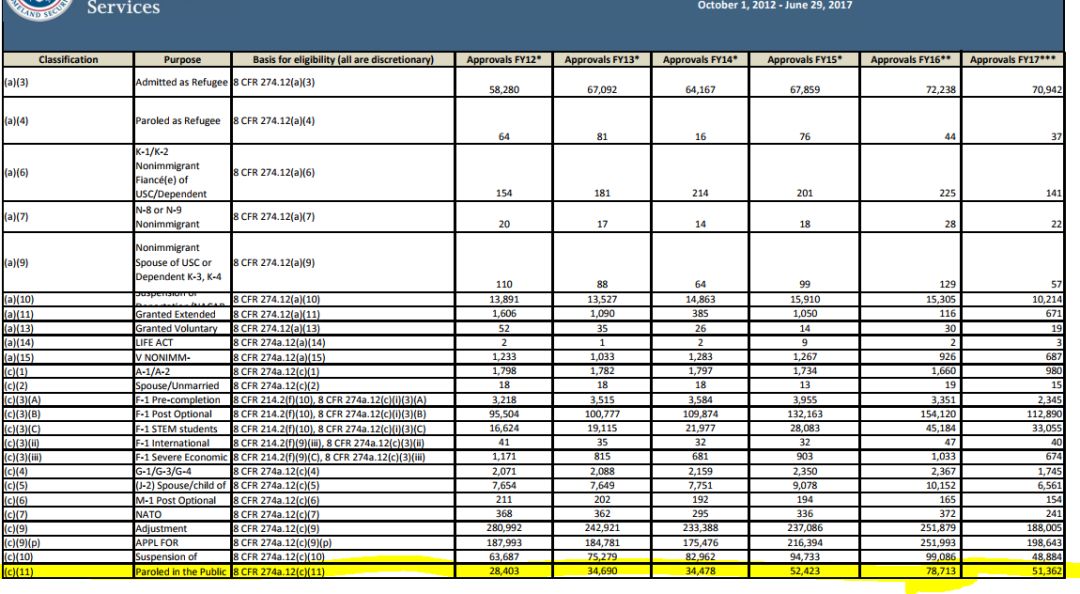Screen dimensions: 1080x594
Task: Select the 'Approvals FY15*' column header
Action: click(x=804, y=60)
